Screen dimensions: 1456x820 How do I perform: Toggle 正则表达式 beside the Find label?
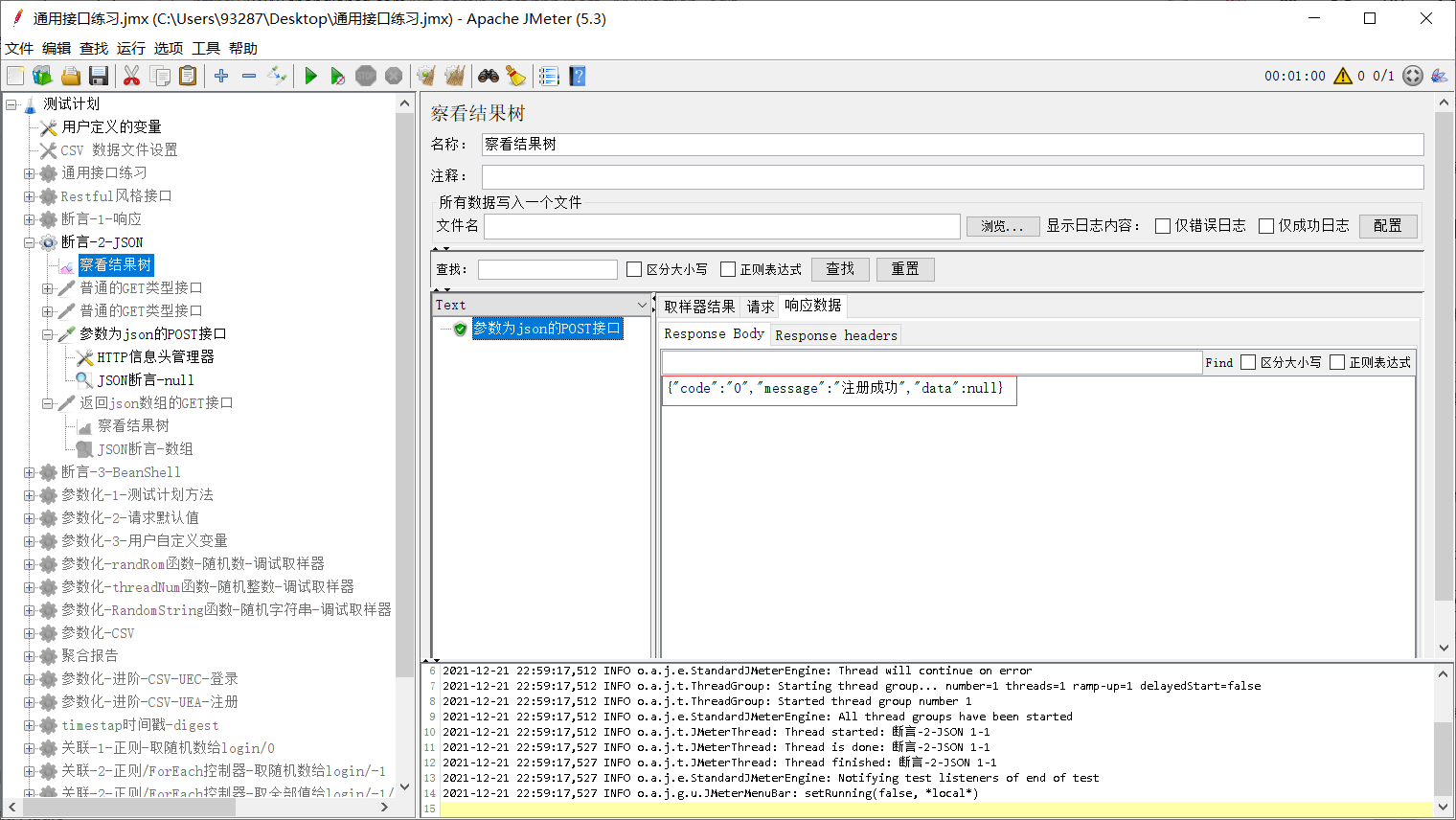[x=1337, y=362]
